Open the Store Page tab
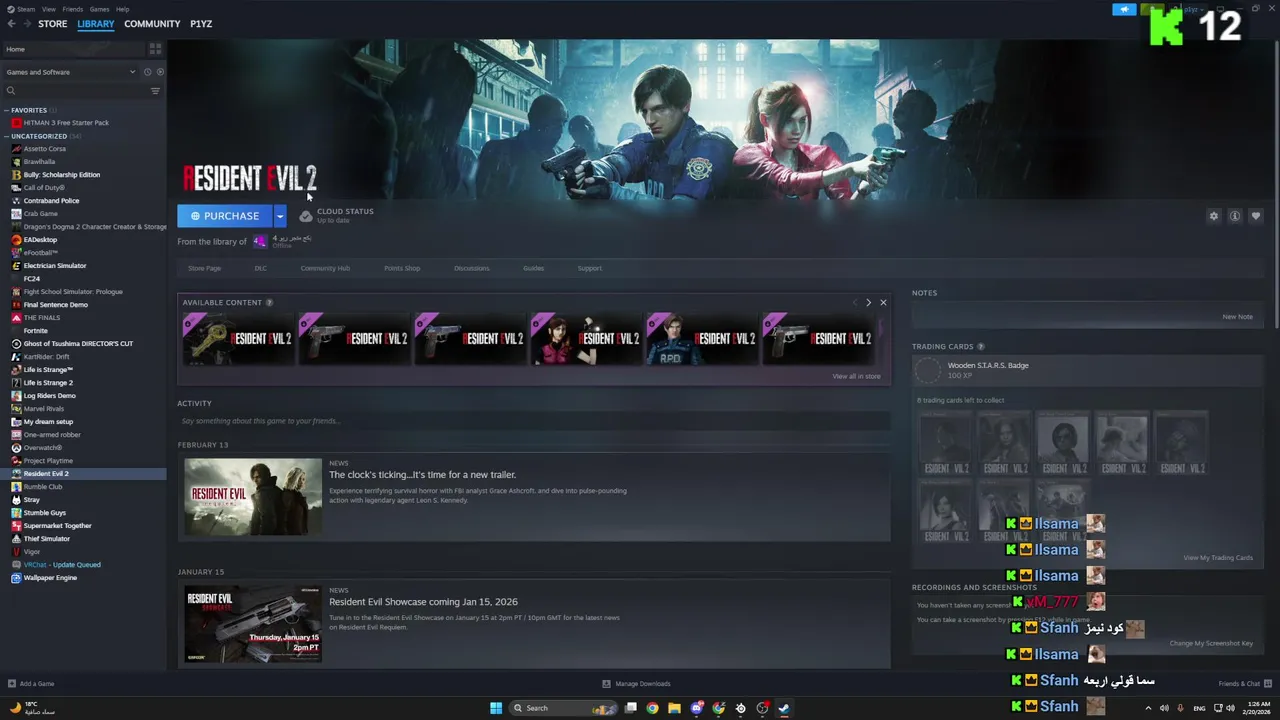 tap(204, 268)
